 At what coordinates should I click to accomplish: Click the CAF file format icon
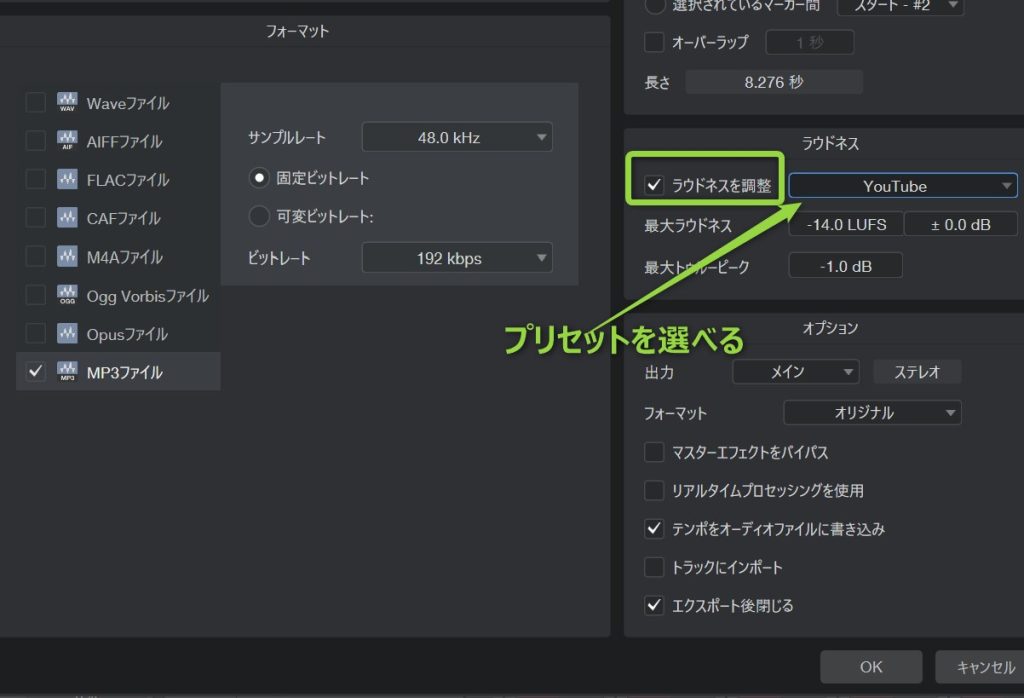pyautogui.click(x=67, y=218)
